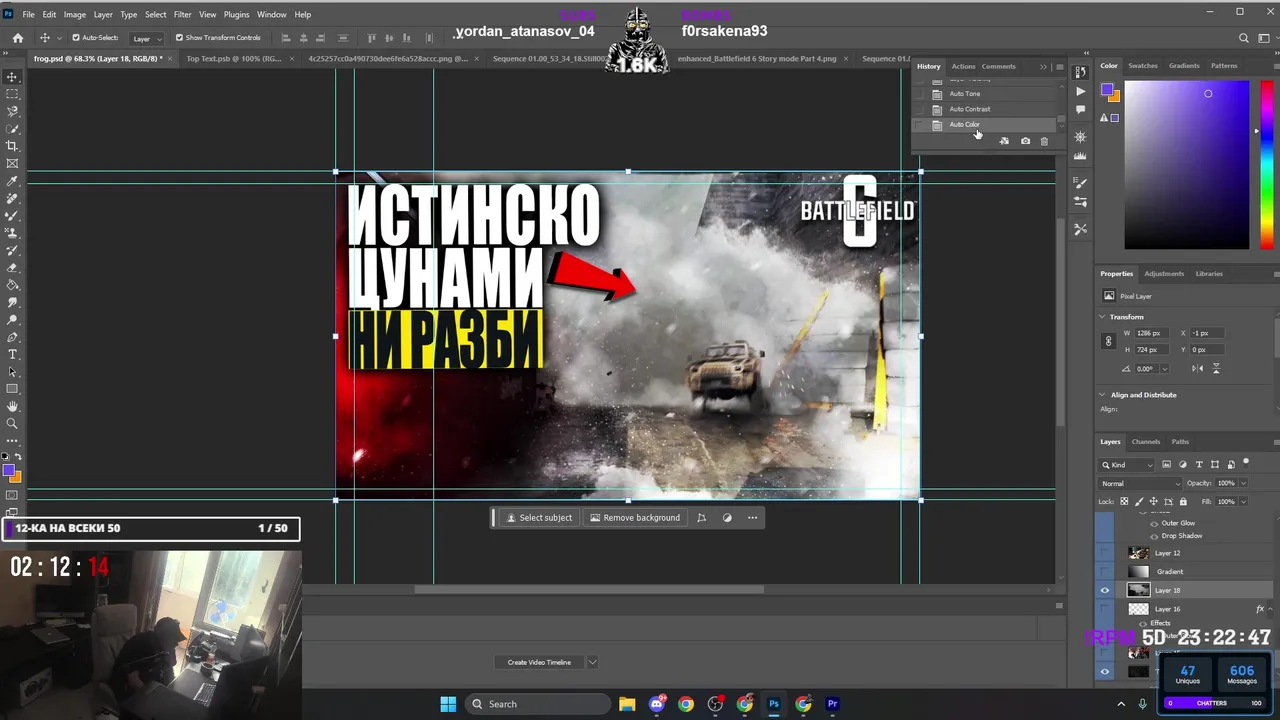Open the Image menu
The image size is (1280, 720).
[75, 15]
